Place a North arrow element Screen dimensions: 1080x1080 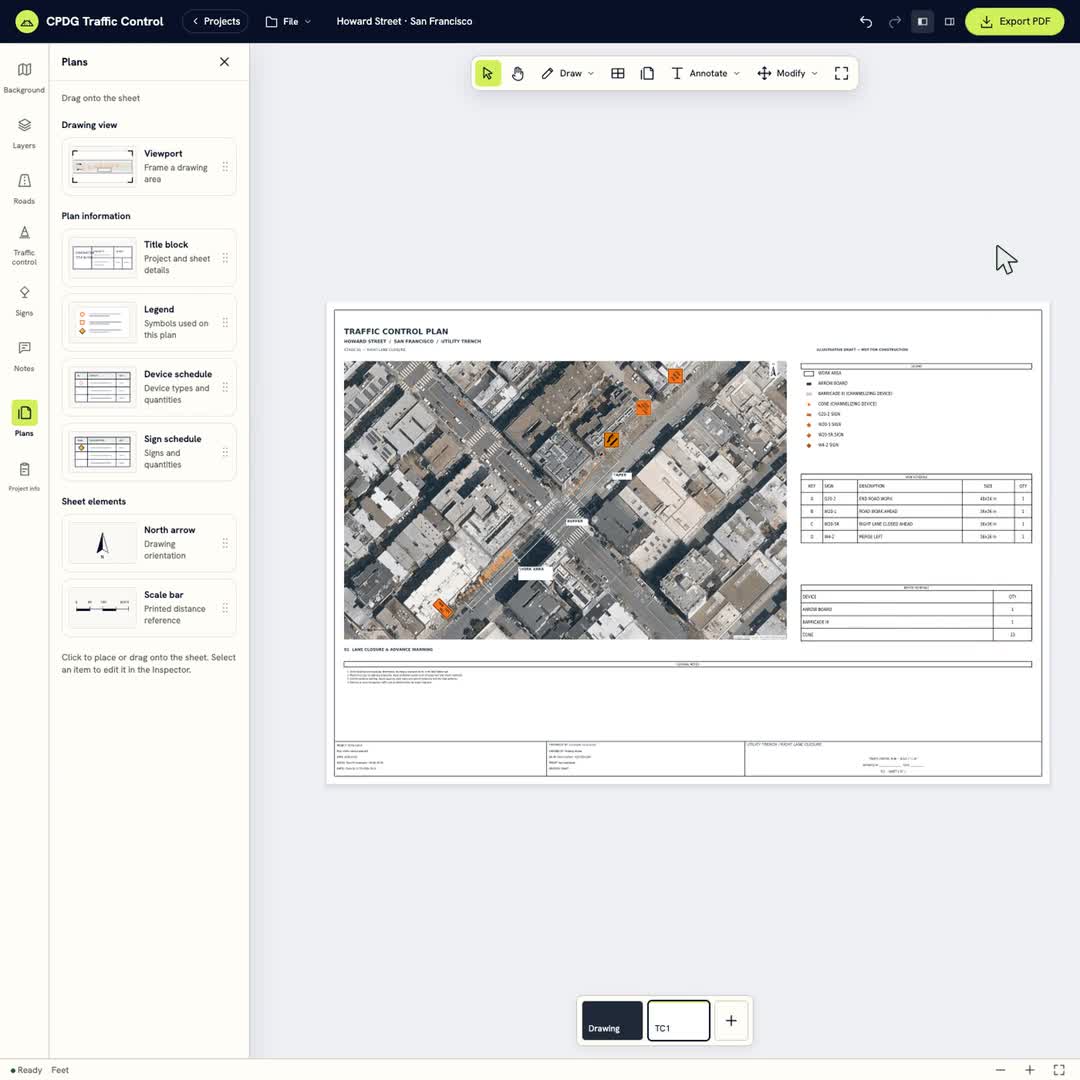149,543
